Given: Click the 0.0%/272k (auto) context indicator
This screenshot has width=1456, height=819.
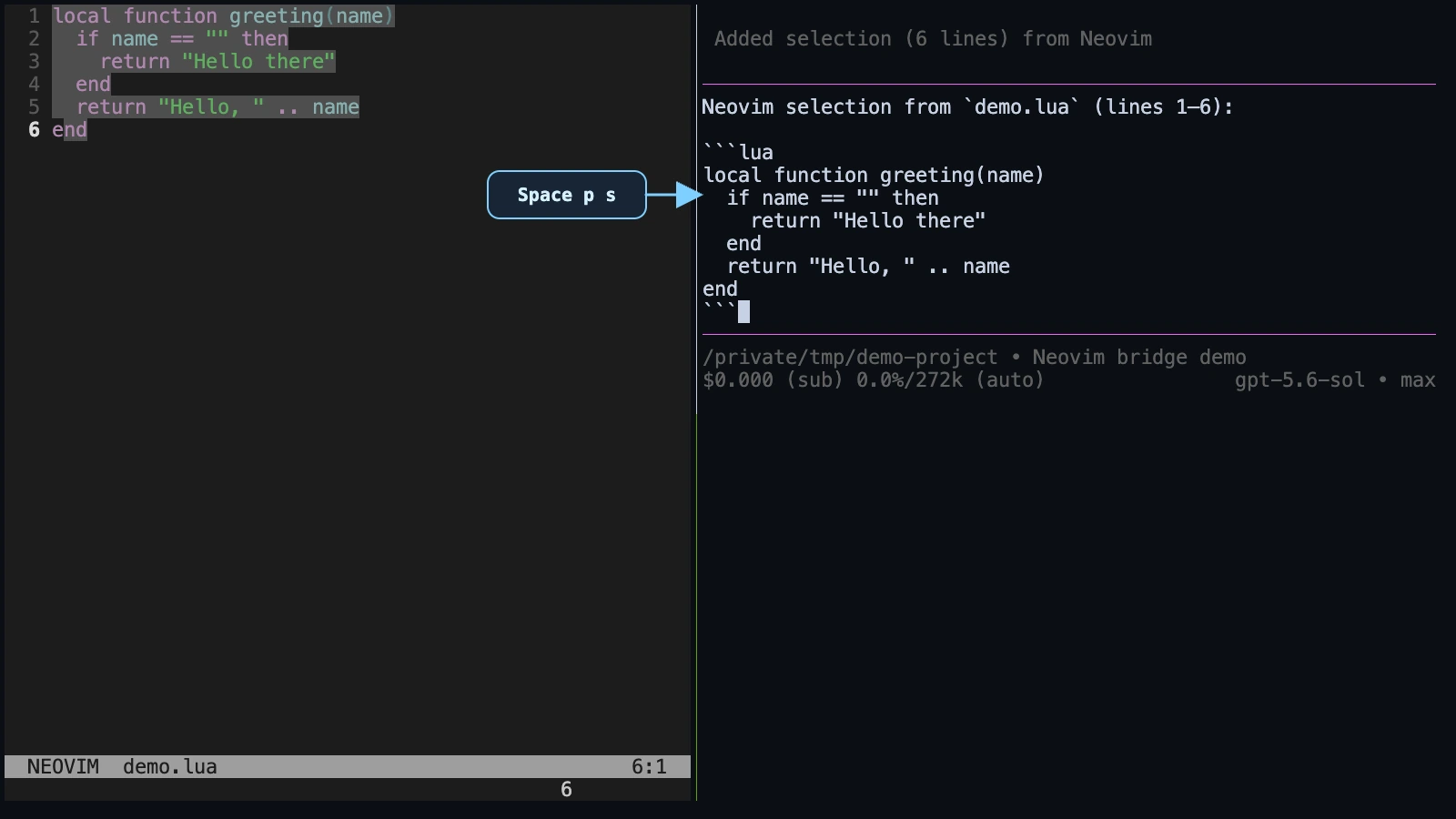Looking at the screenshot, I should coord(950,380).
